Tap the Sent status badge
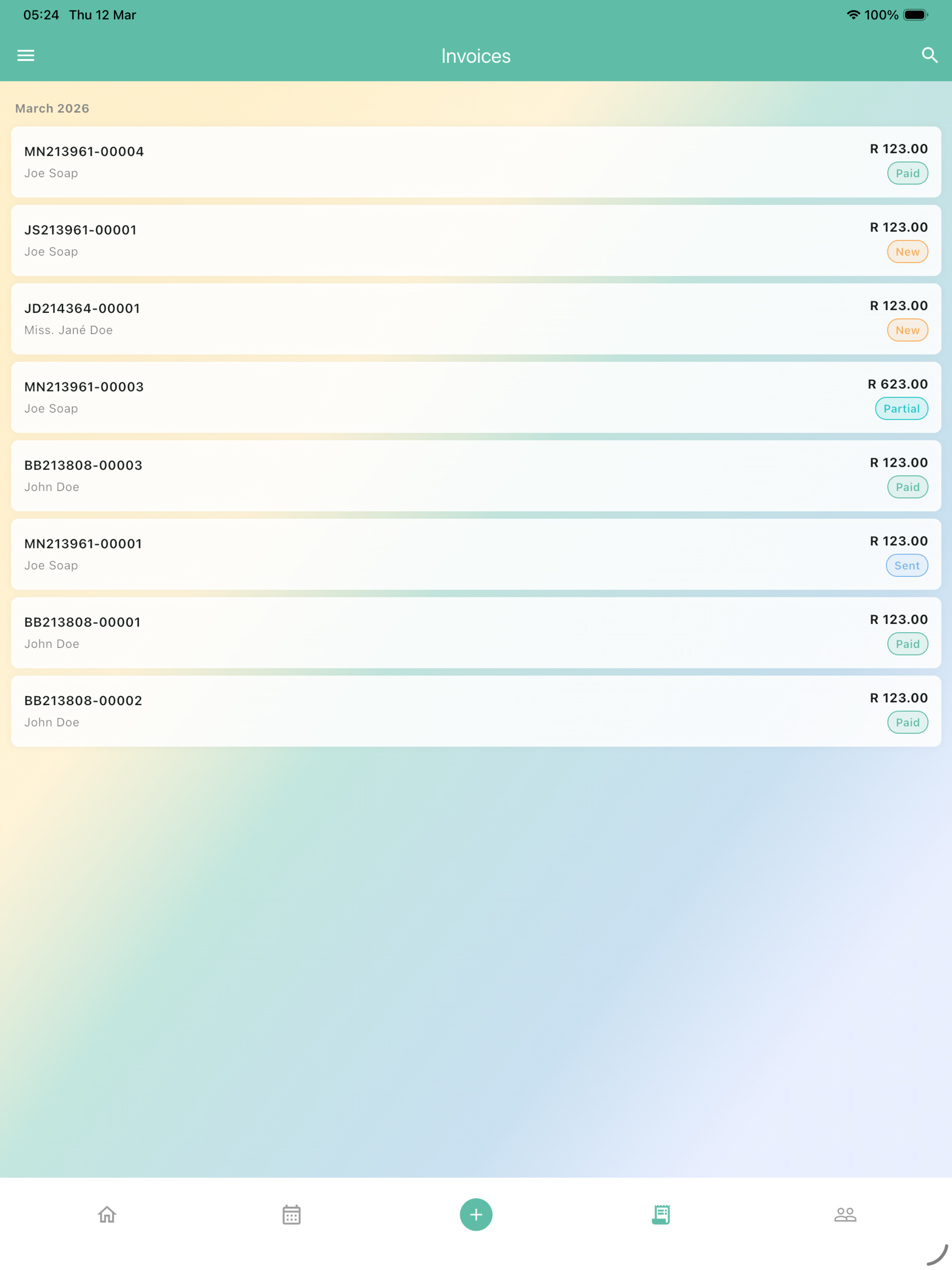Screen dimensions: 952x1270 pos(907,566)
